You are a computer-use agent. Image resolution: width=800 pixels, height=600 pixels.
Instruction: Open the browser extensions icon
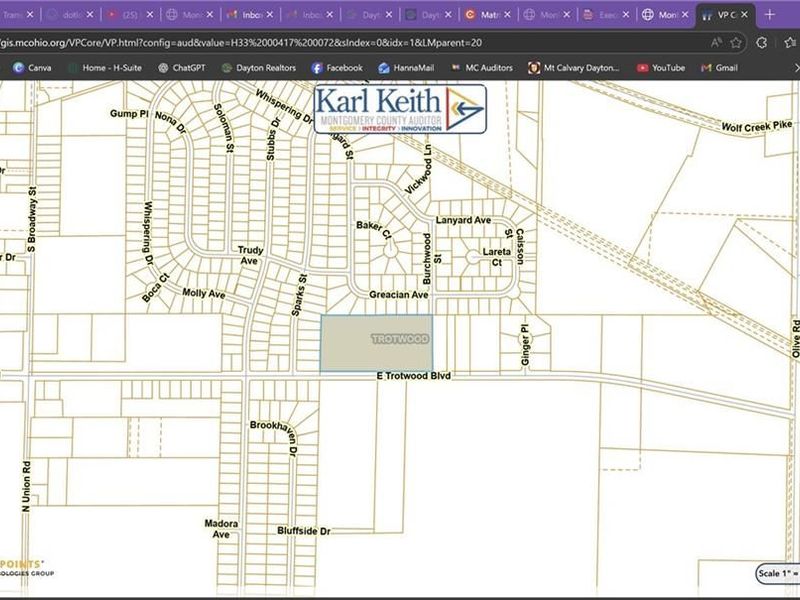762,43
